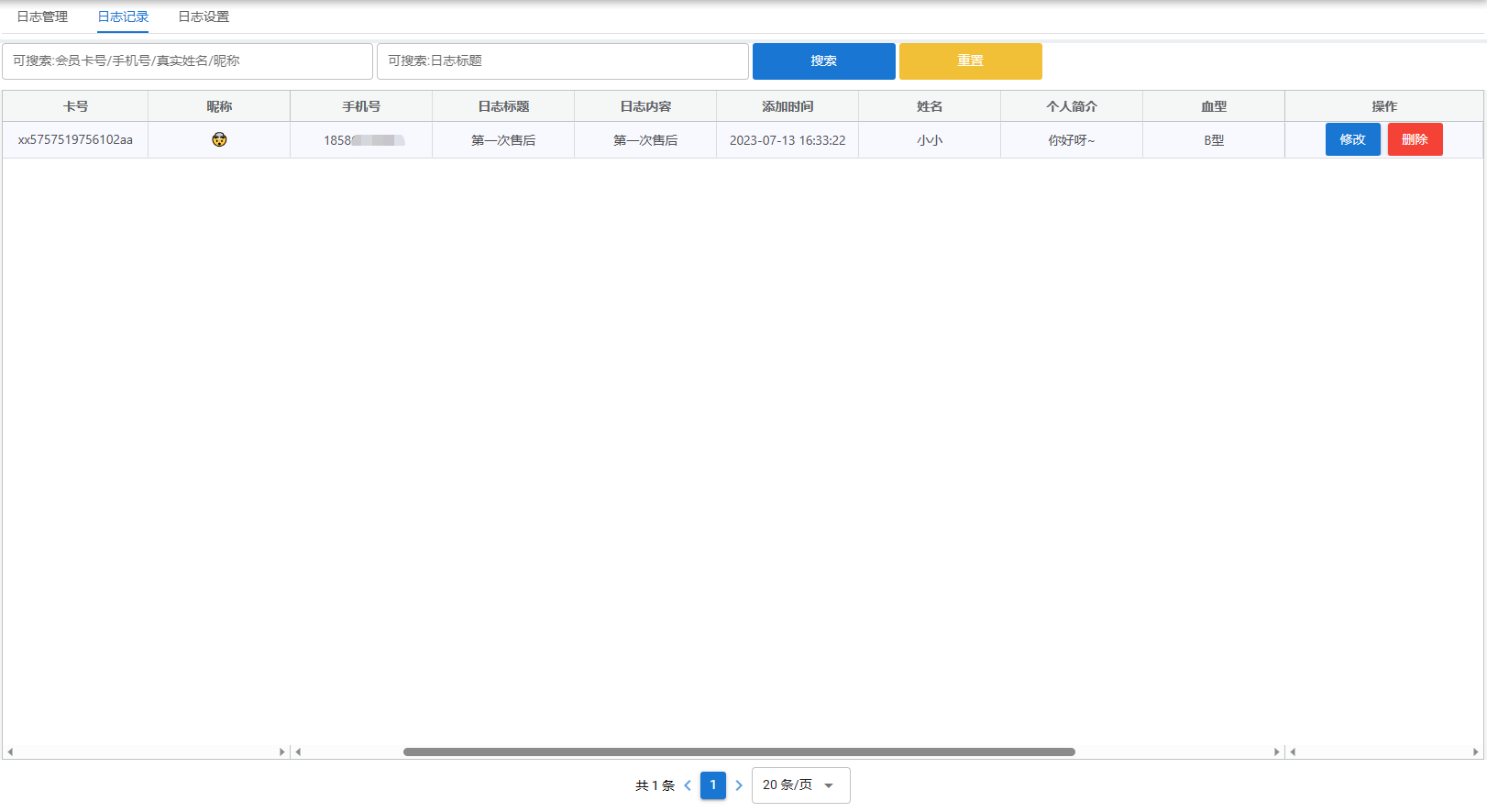
Task: Click left arrow of the main table scrollbar
Action: (x=298, y=752)
